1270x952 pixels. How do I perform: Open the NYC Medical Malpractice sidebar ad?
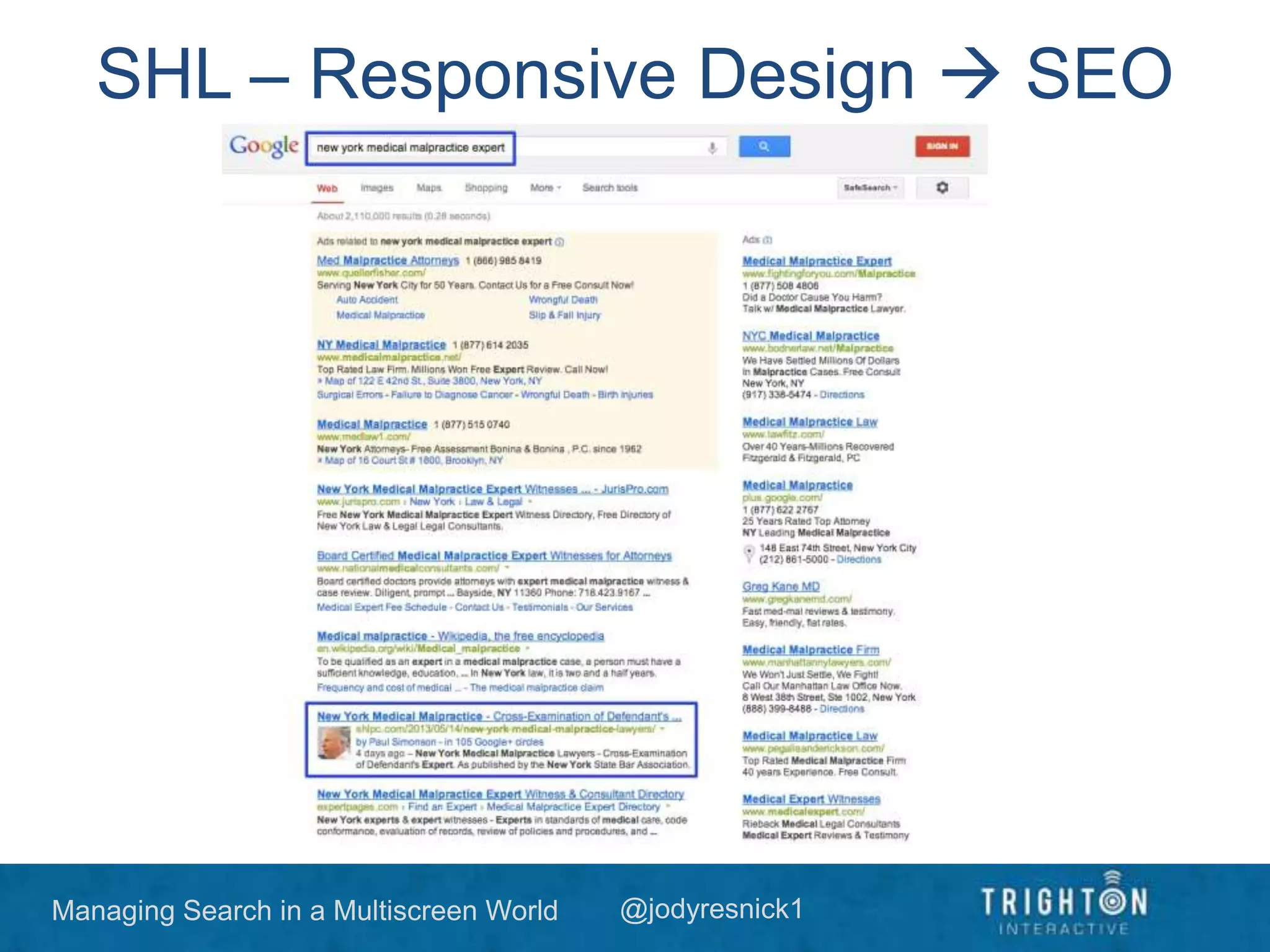(x=810, y=336)
